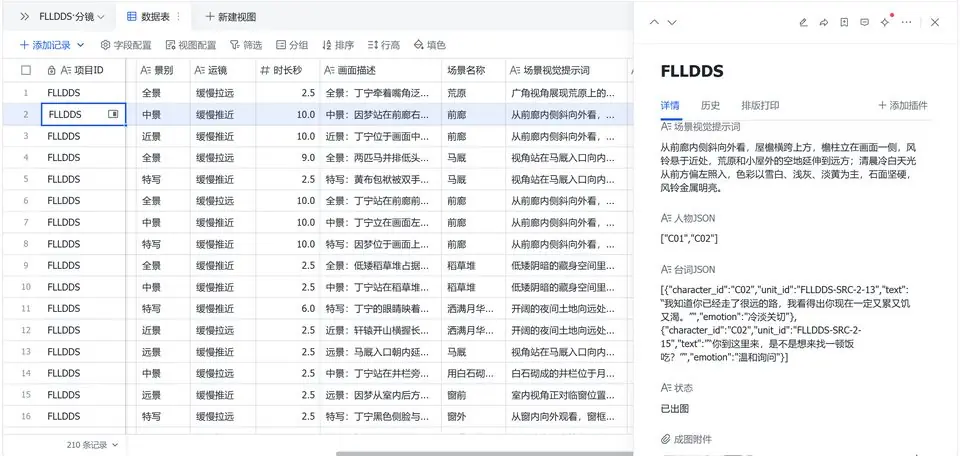The image size is (960, 456).
Task: Click the lock icon beside 项目ID header
Action: pos(51,70)
